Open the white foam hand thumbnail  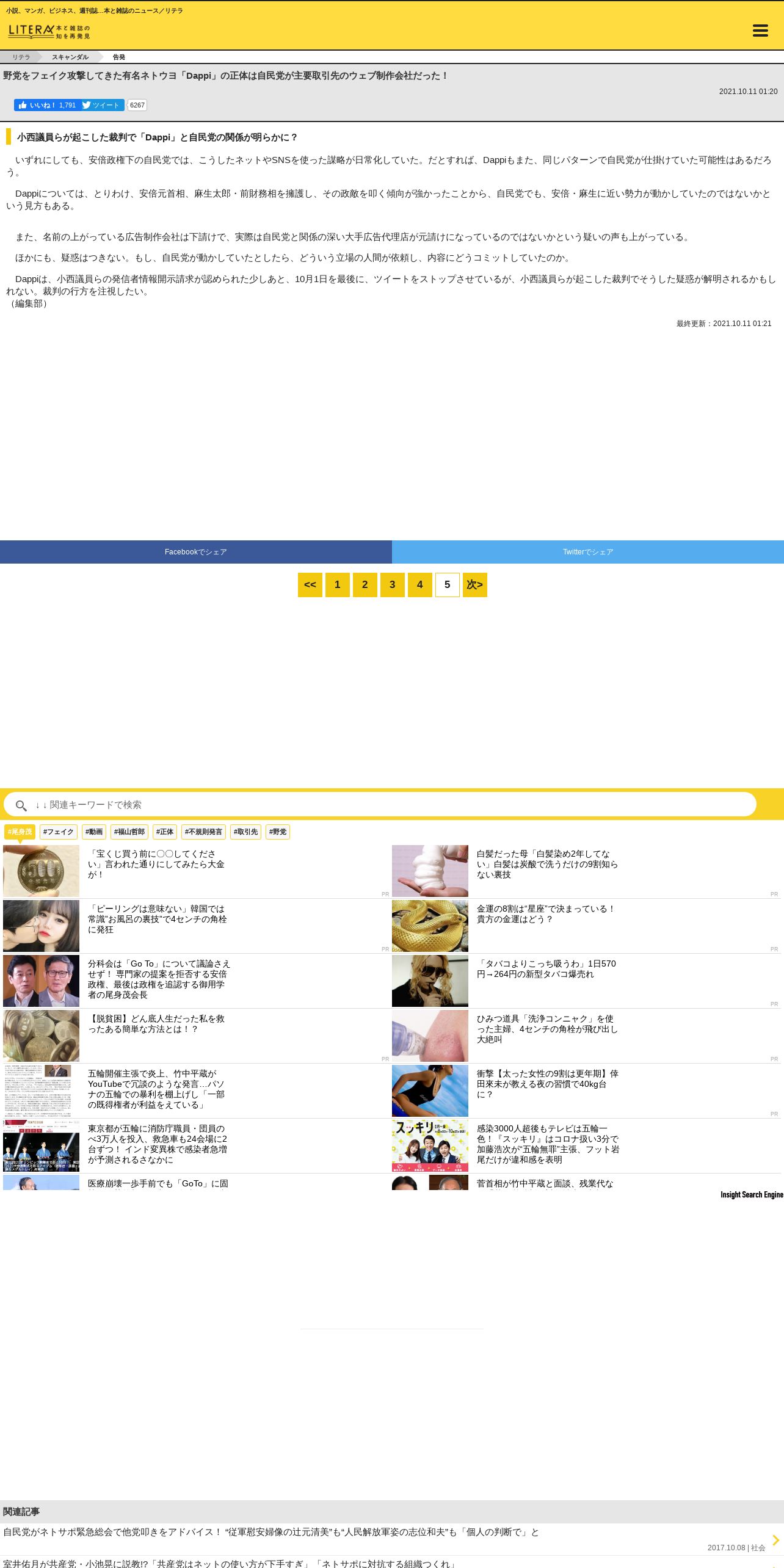(430, 871)
